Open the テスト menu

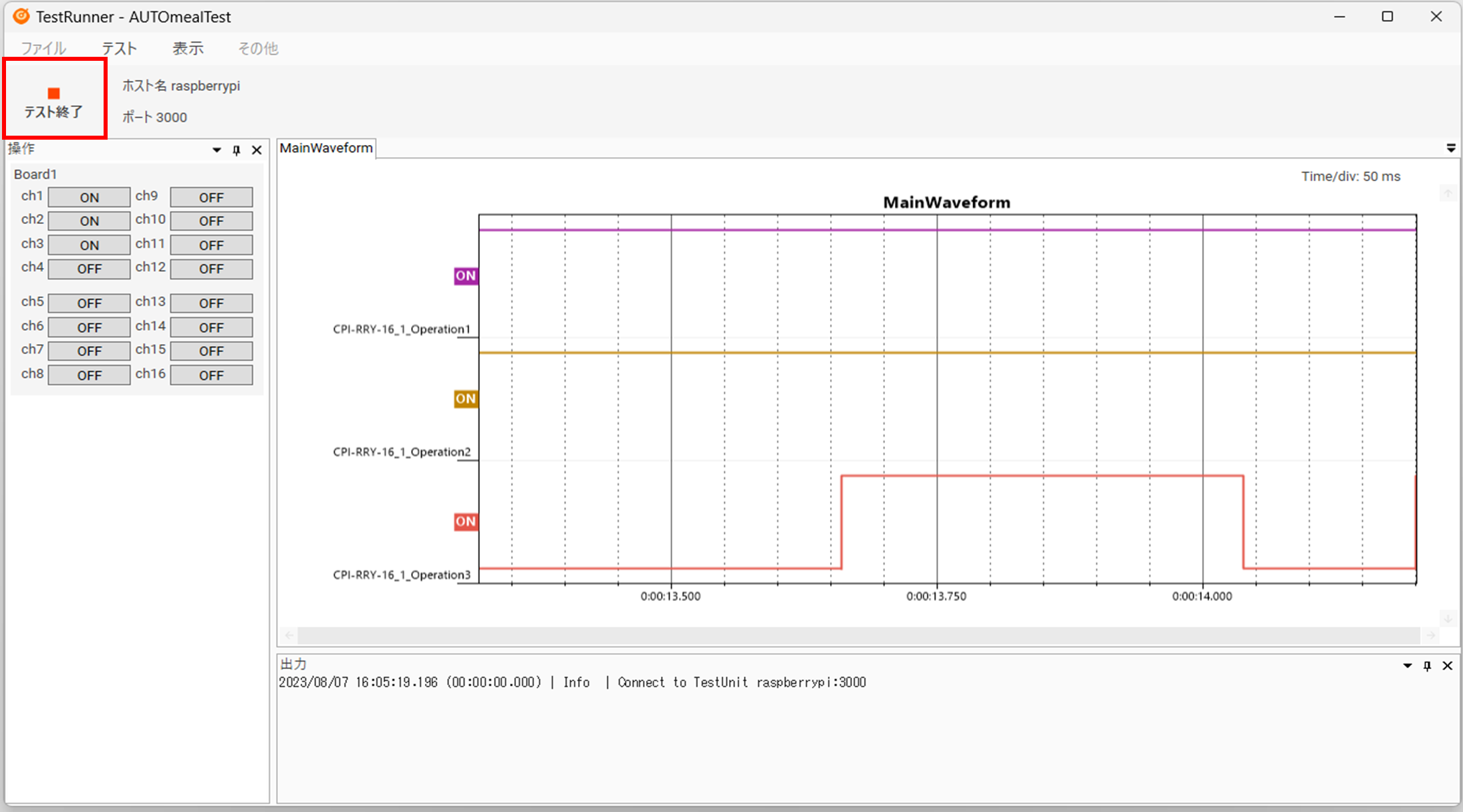pos(118,47)
